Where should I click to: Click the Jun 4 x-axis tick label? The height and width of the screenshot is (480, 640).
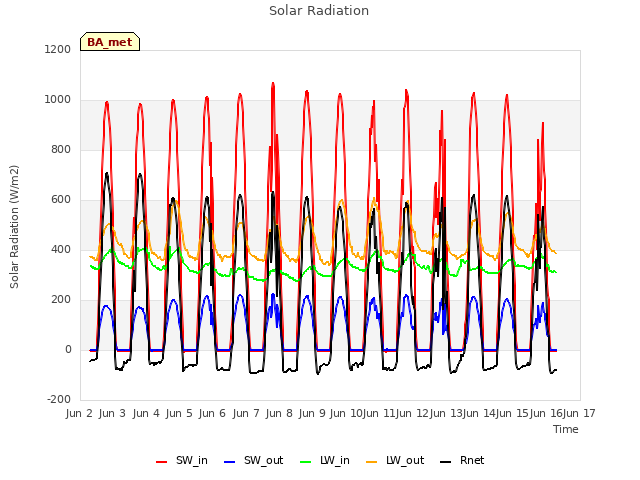146,413
